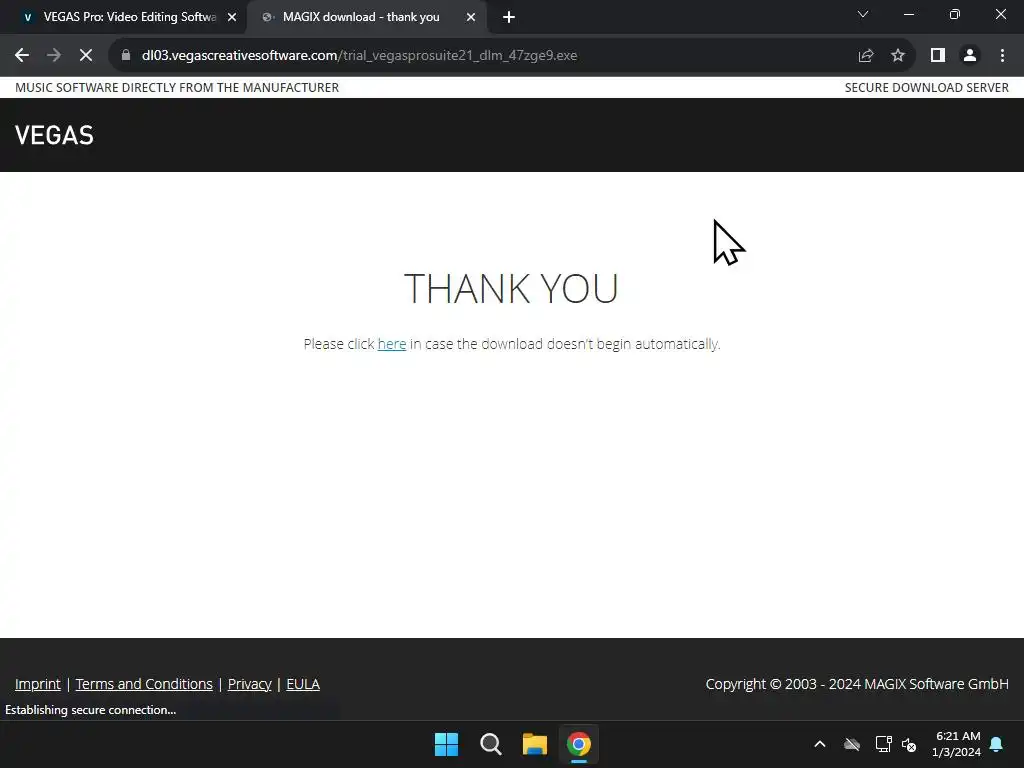1024x768 pixels.
Task: Expand the tab search chevron
Action: pos(863,14)
